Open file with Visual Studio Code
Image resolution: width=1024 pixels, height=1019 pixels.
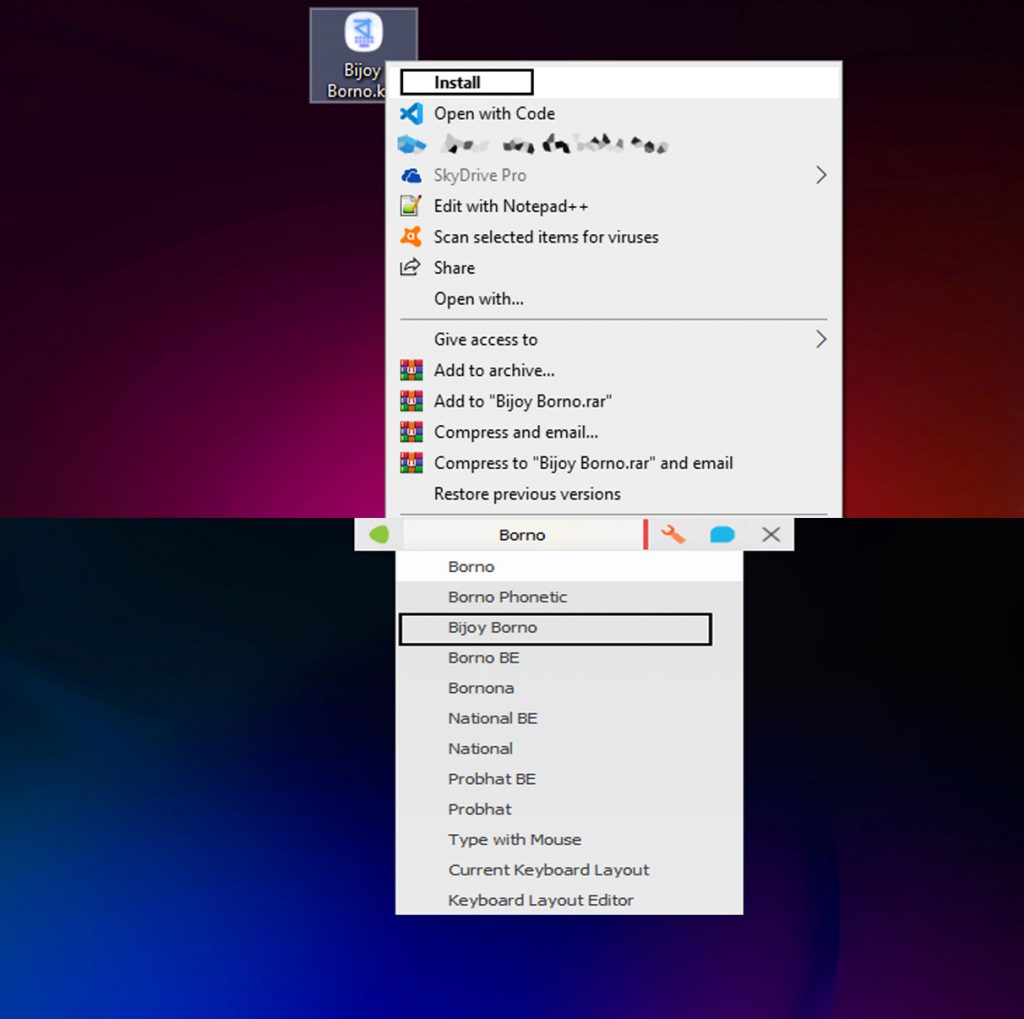coord(613,114)
